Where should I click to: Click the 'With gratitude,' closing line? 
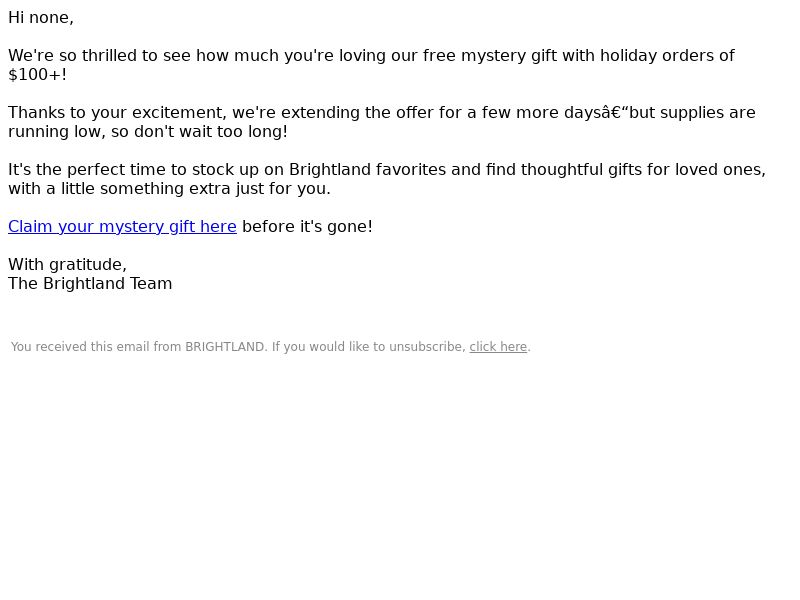[67, 264]
